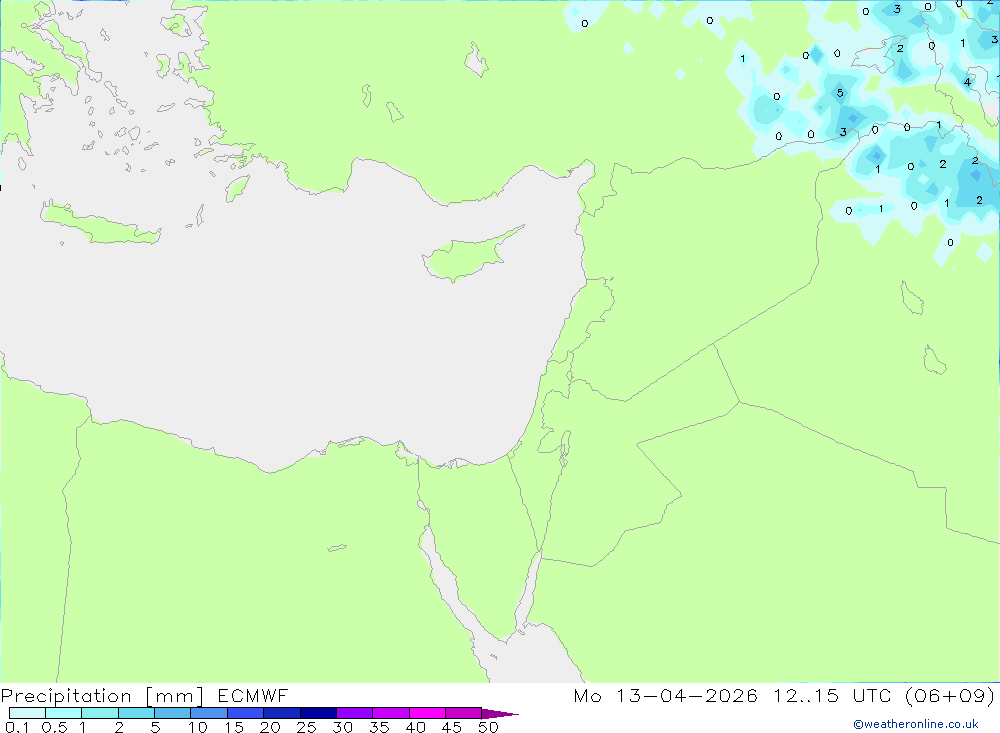This screenshot has width=1000, height=733.
Task: Click the legend arrow tip above 50
Action: 500,713
